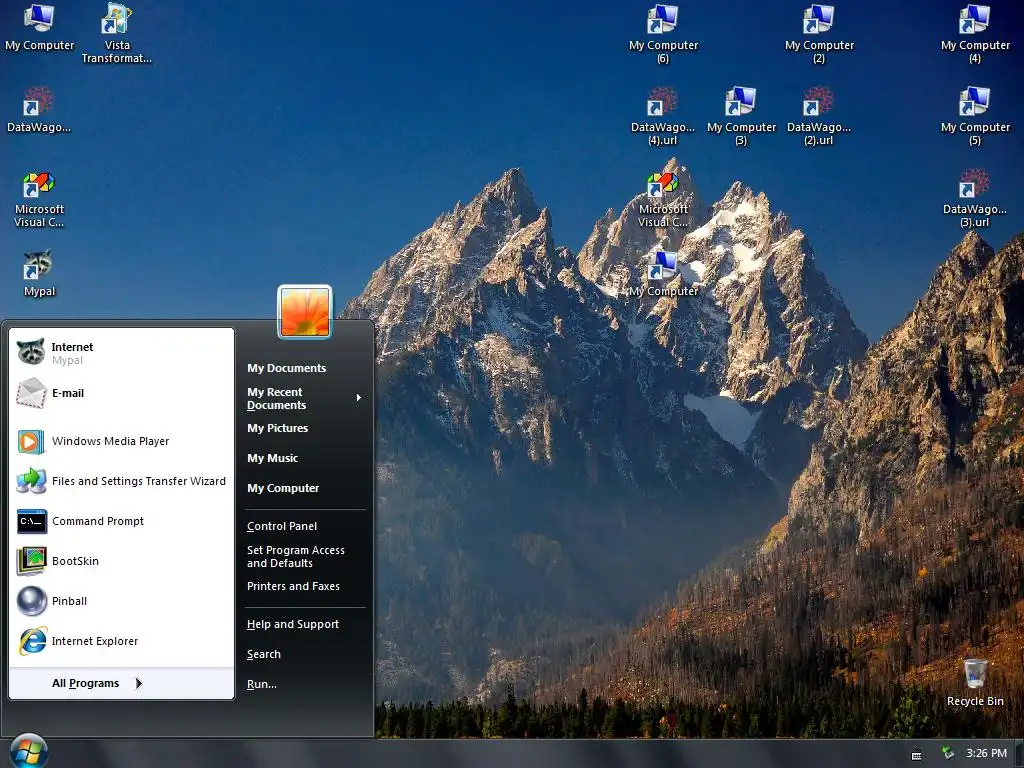Open the My Computer icon over the snowy mountain
This screenshot has width=1024, height=768.
tap(663, 274)
